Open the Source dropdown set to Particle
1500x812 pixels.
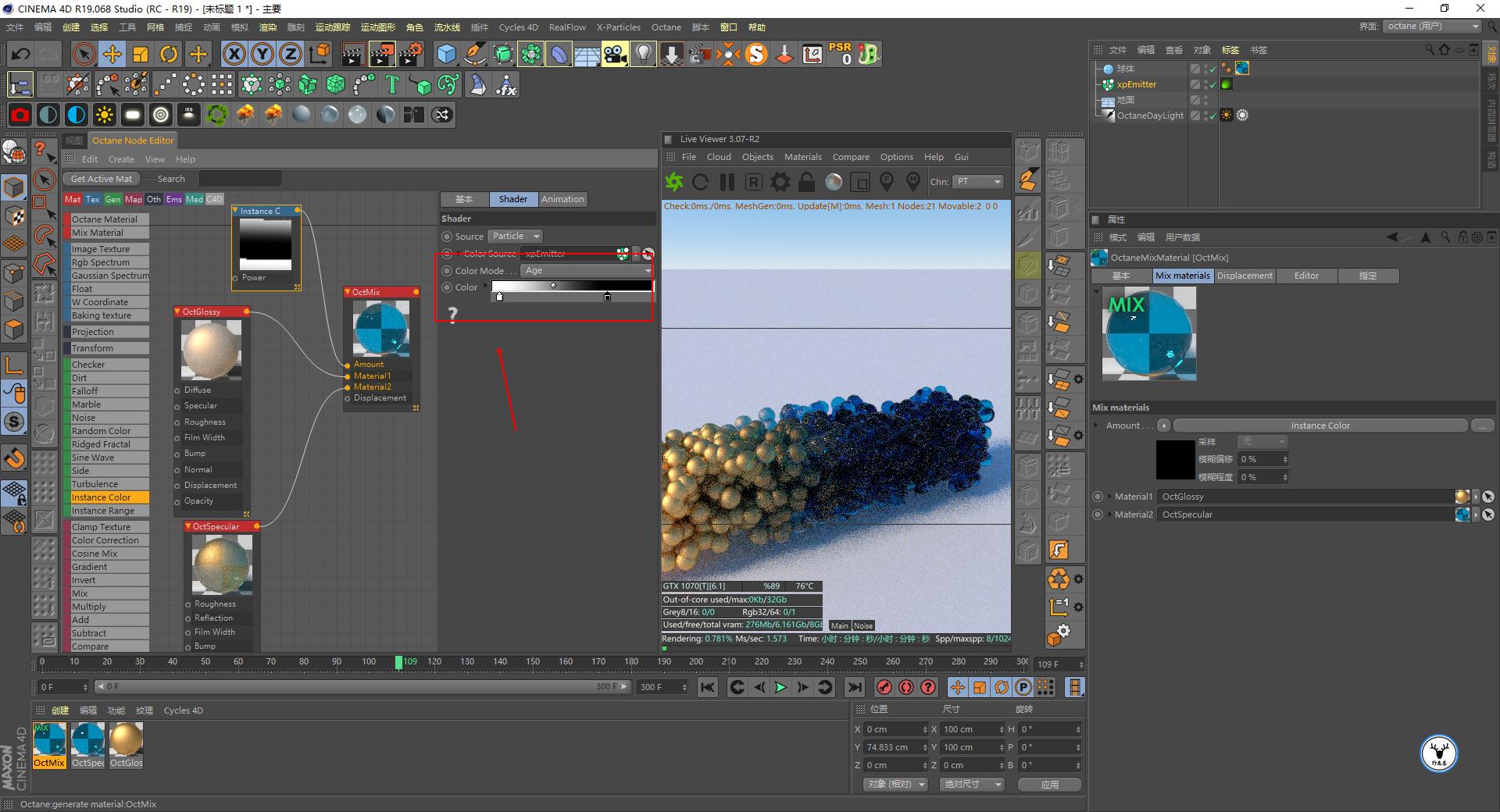514,236
